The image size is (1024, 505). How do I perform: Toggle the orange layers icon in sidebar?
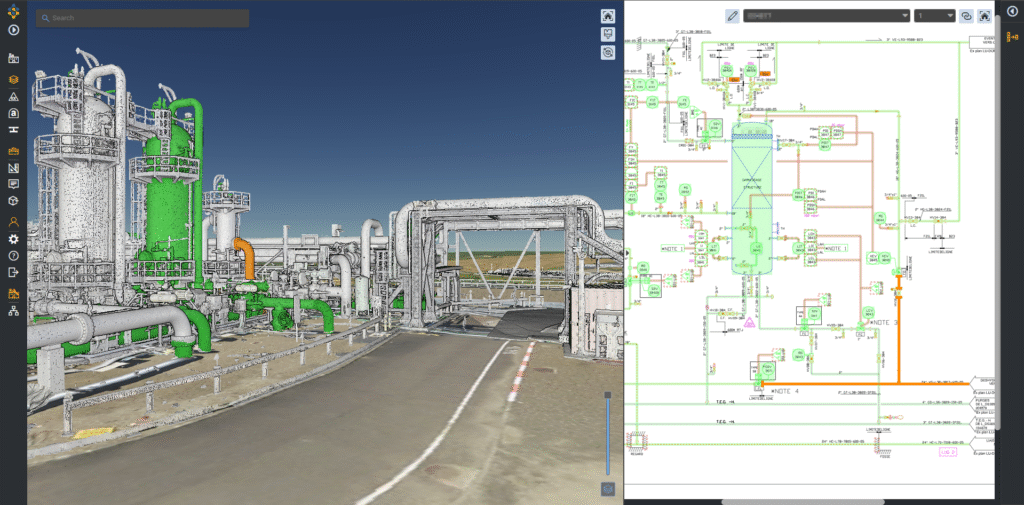(x=13, y=79)
